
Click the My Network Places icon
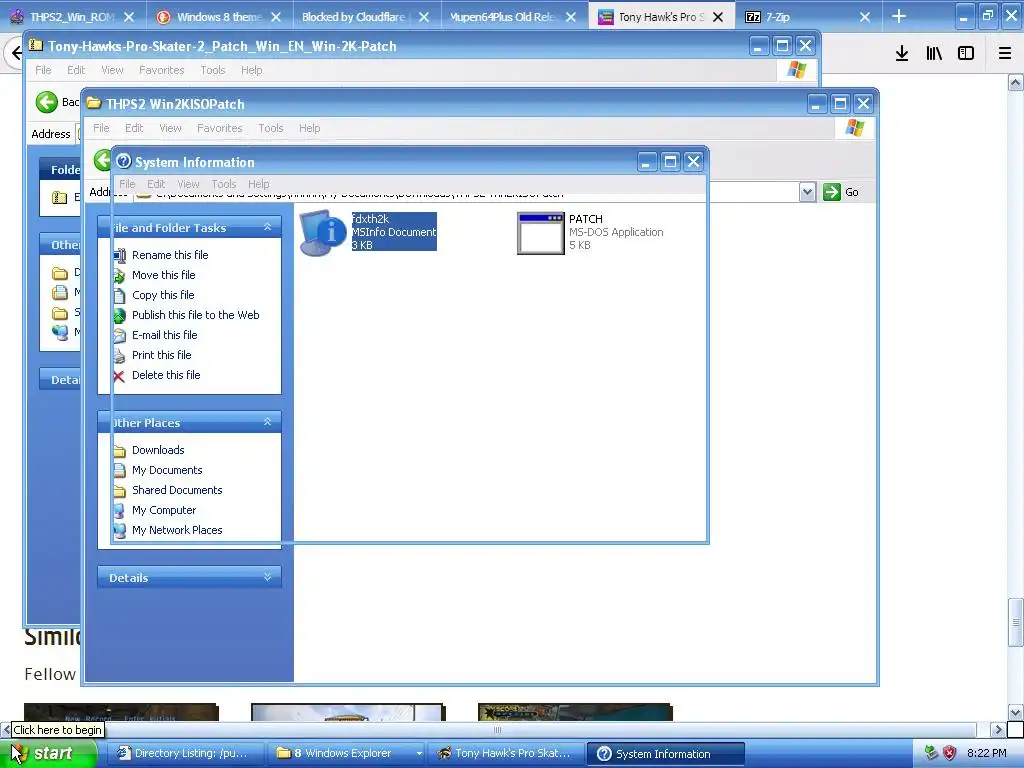coord(119,531)
